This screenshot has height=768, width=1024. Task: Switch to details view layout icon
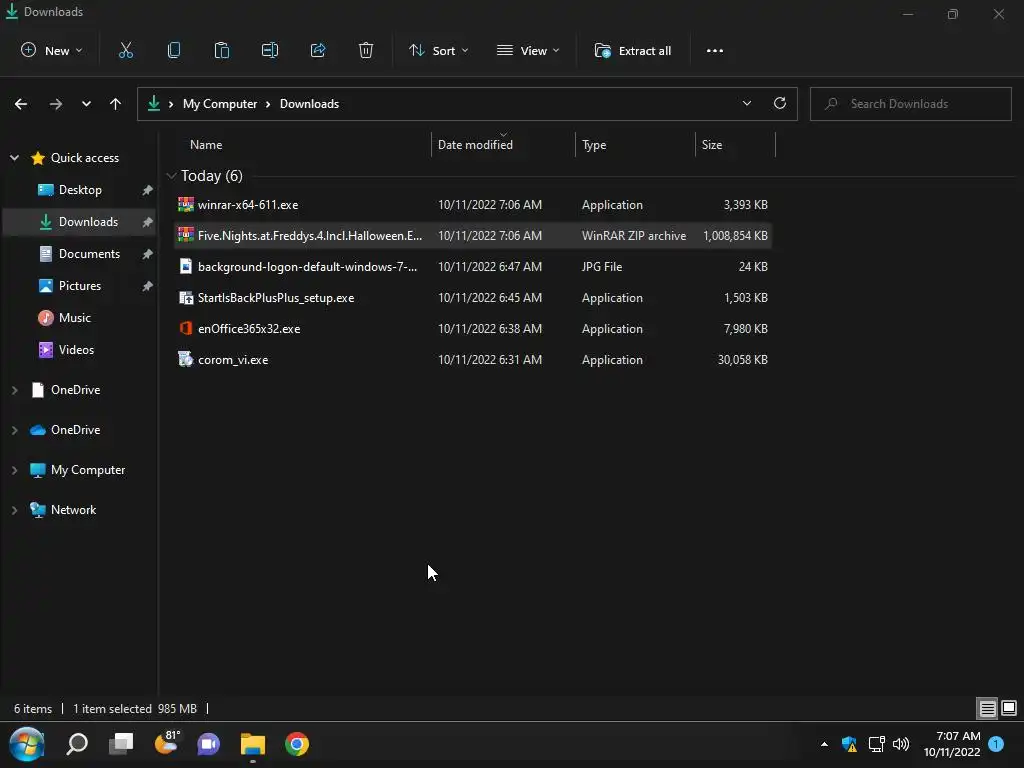(x=987, y=708)
